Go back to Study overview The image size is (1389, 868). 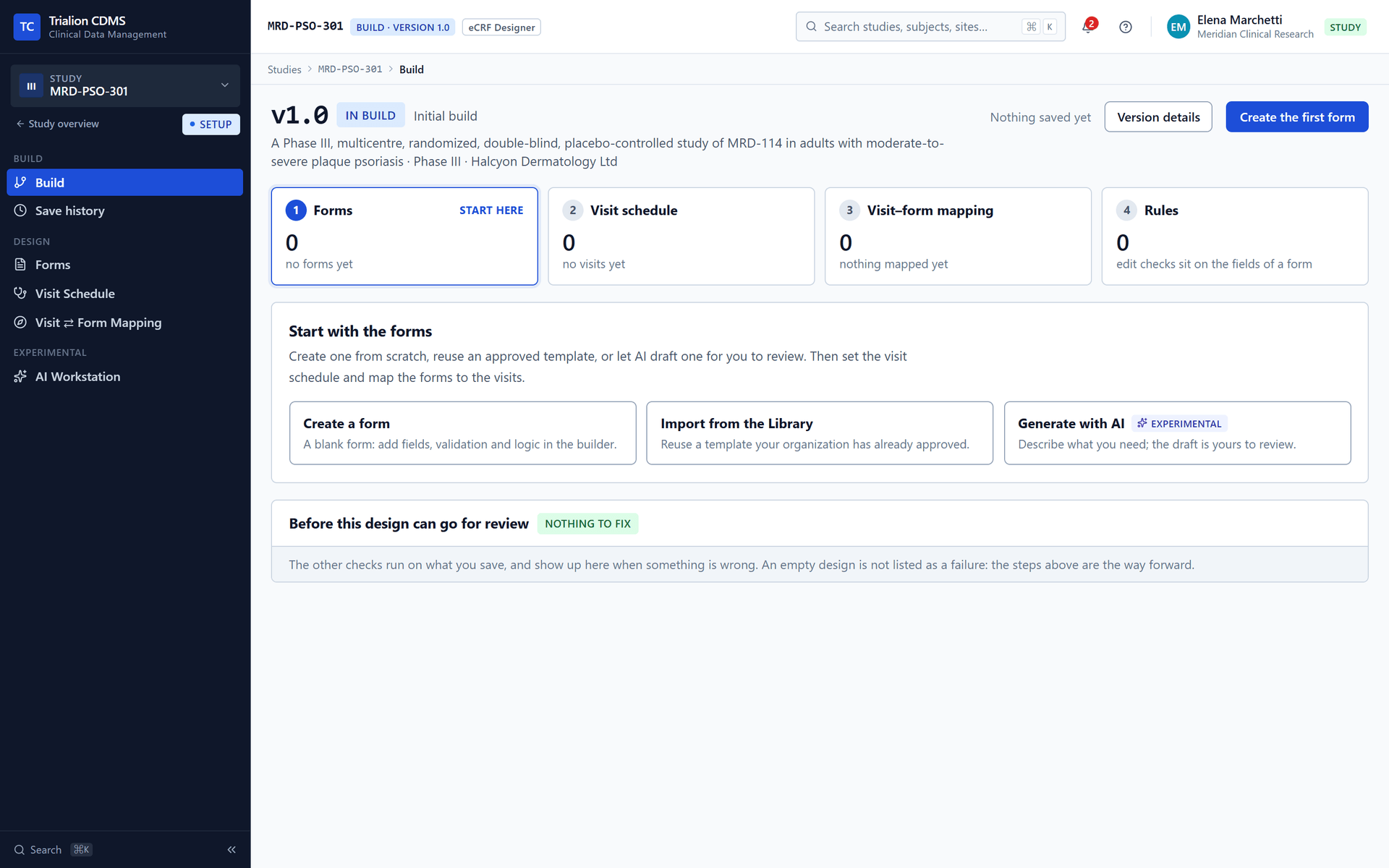tap(57, 124)
